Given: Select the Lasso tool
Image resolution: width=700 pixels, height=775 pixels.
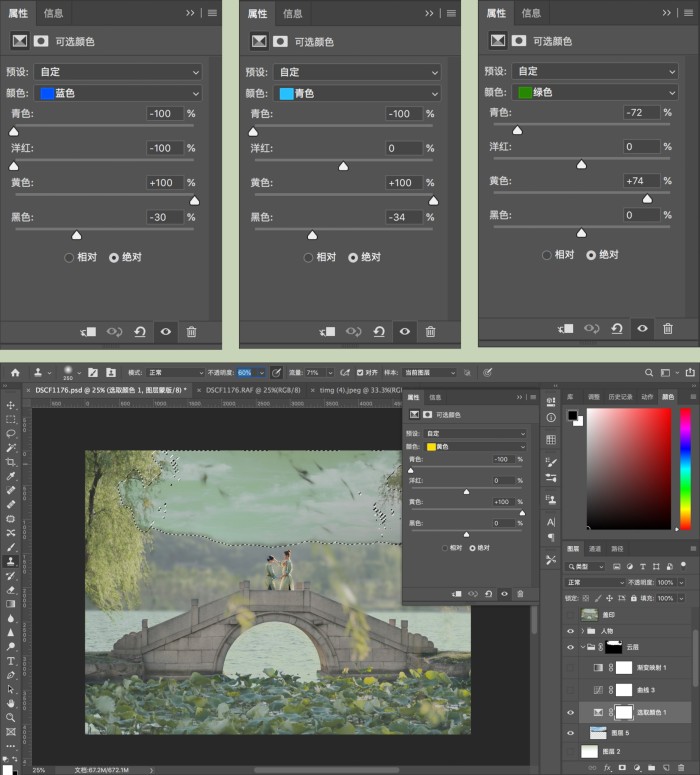Looking at the screenshot, I should pos(10,433).
